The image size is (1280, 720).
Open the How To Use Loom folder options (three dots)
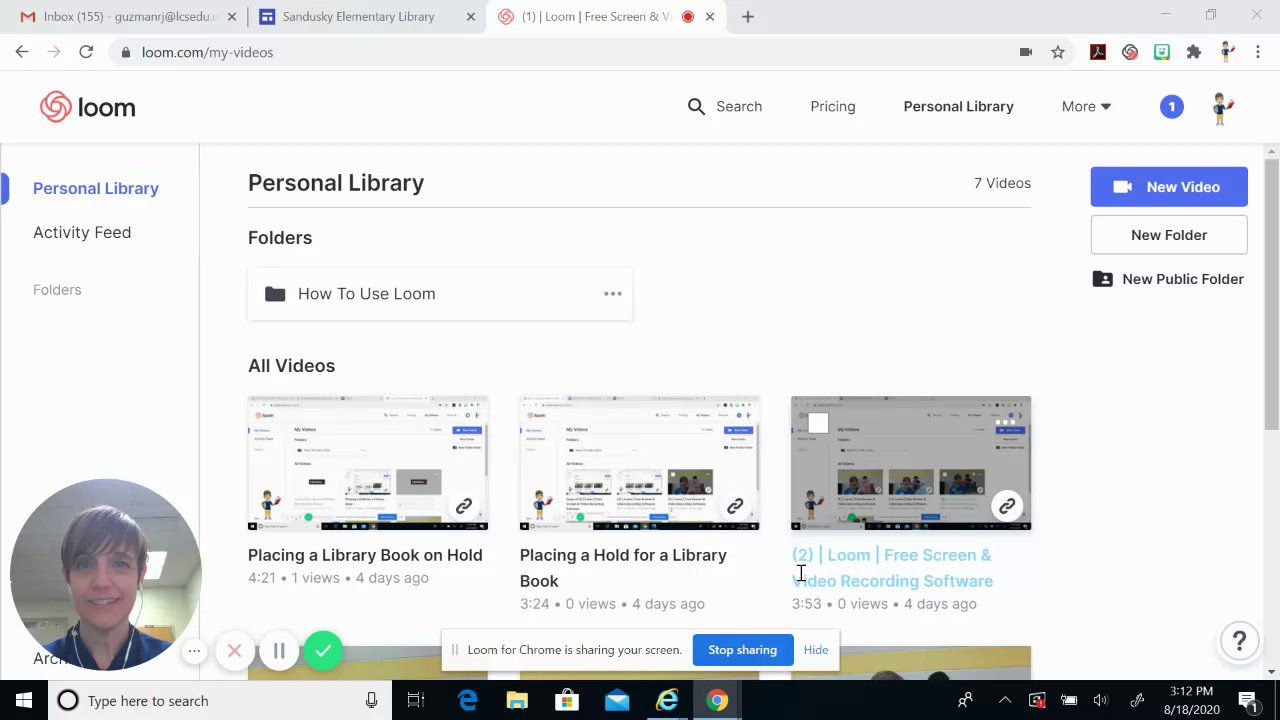(613, 293)
